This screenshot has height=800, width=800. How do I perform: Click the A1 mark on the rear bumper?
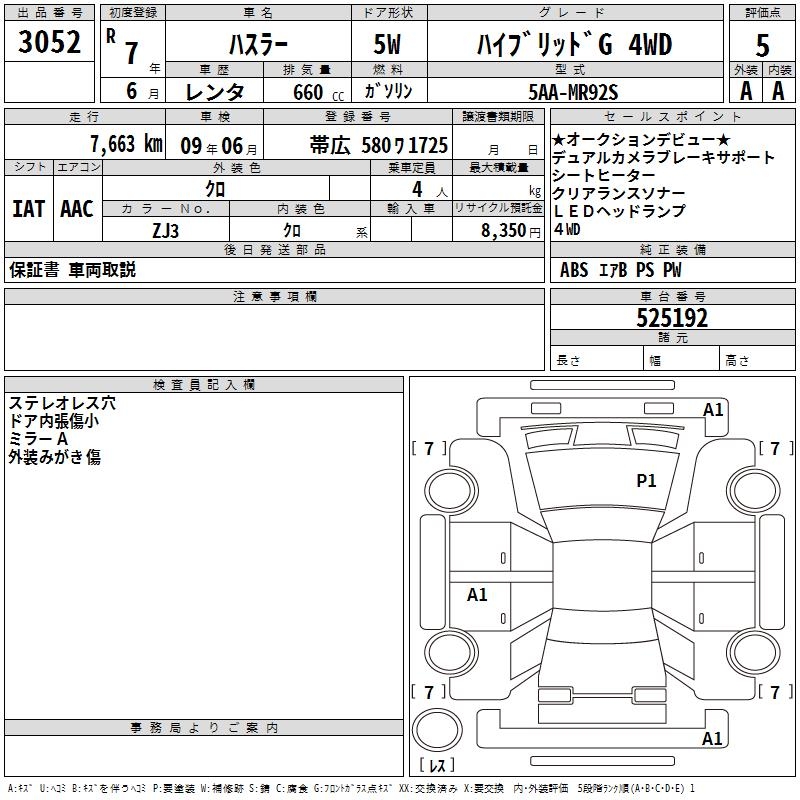pyautogui.click(x=712, y=738)
